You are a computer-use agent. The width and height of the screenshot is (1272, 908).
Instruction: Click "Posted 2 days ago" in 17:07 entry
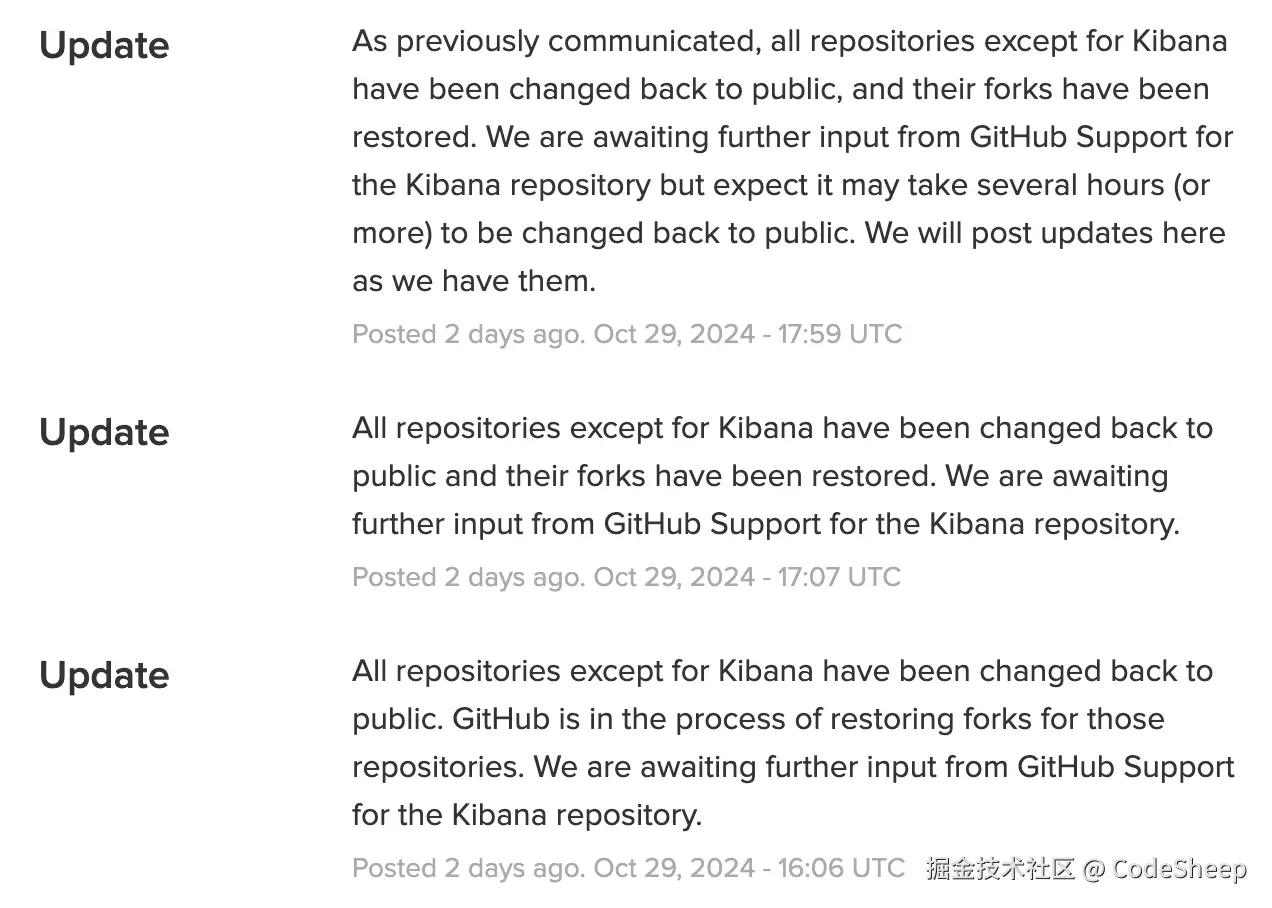pos(466,577)
